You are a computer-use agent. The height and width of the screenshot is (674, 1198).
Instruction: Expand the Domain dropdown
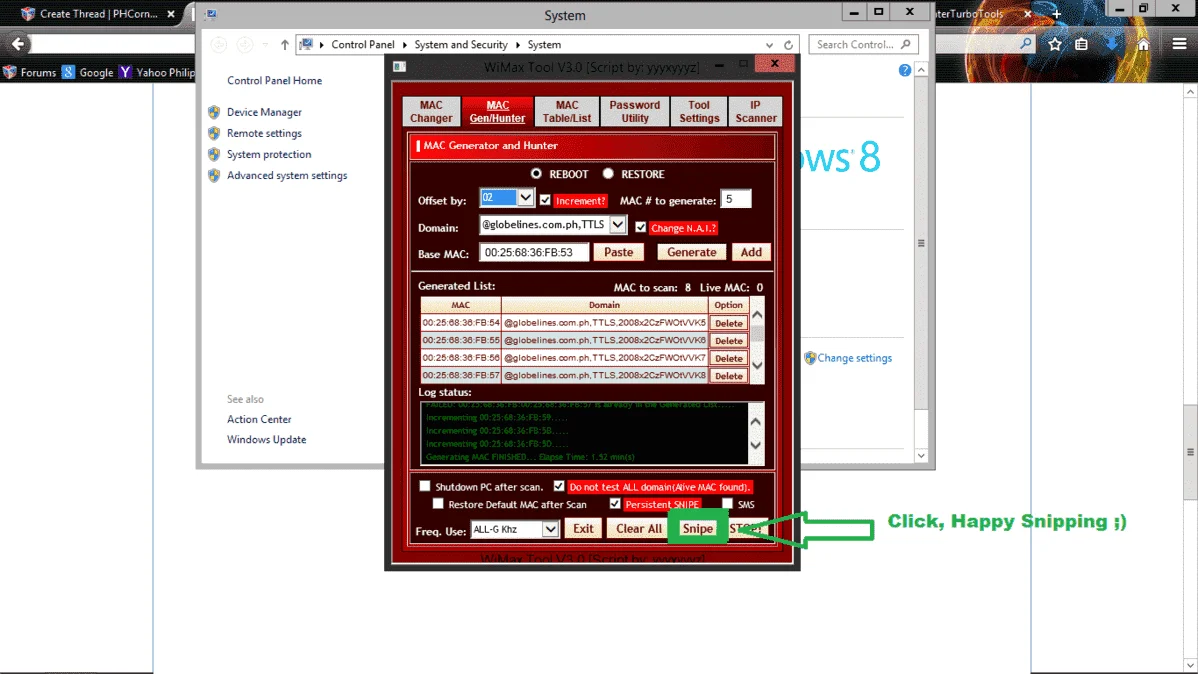[x=617, y=225]
